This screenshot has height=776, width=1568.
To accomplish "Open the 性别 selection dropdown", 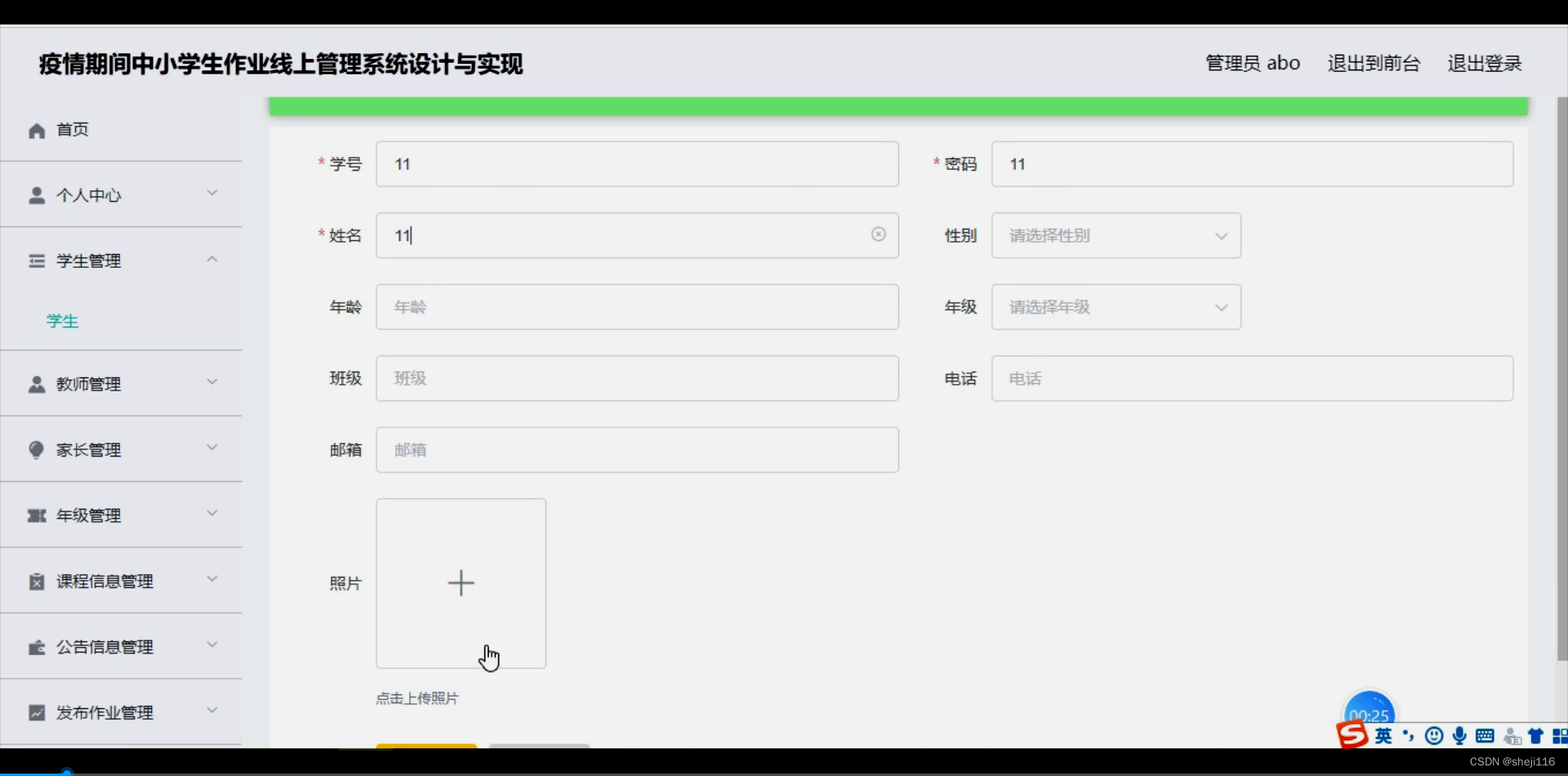I will point(1116,235).
